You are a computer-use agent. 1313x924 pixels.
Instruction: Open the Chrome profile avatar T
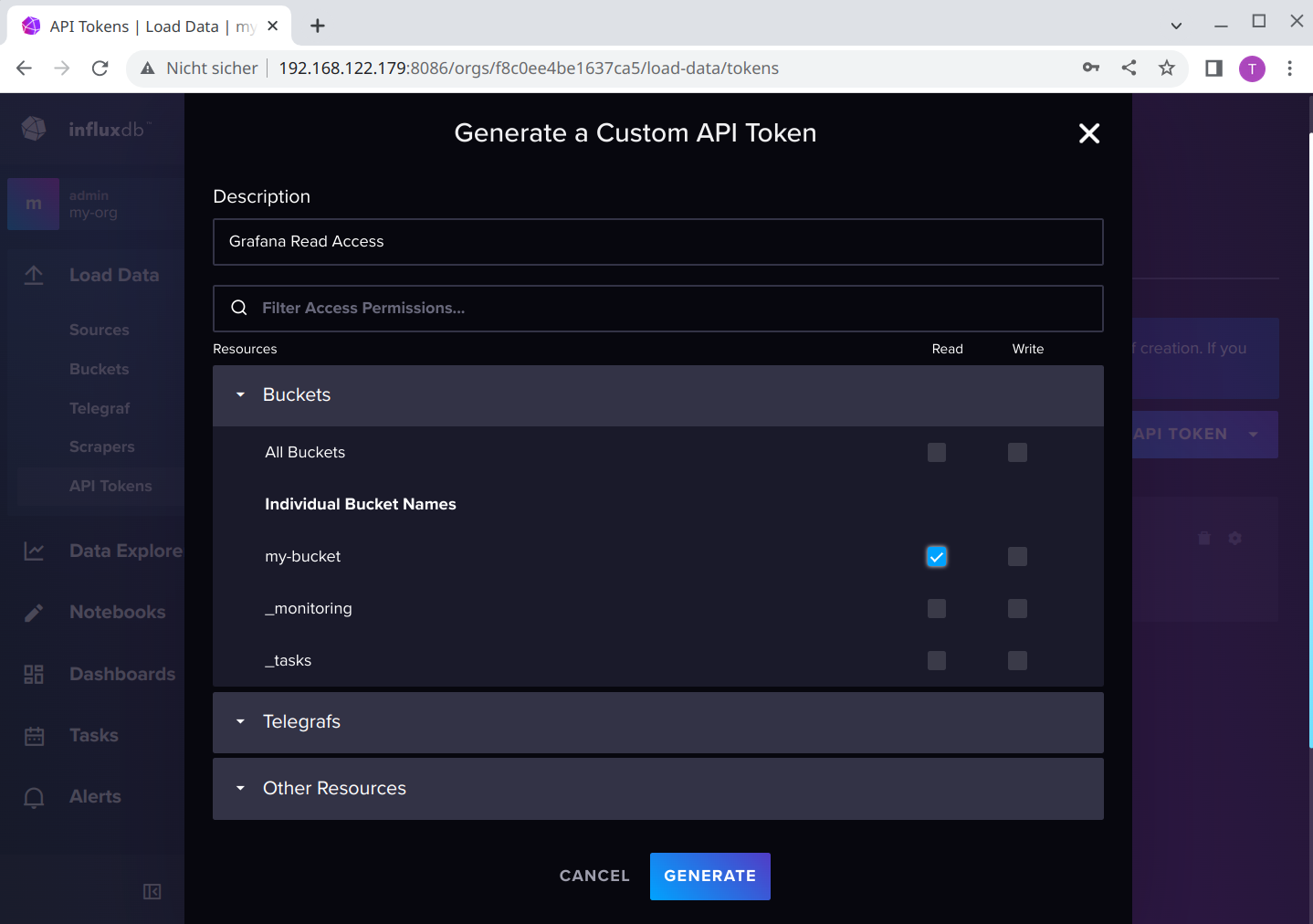coord(1252,68)
